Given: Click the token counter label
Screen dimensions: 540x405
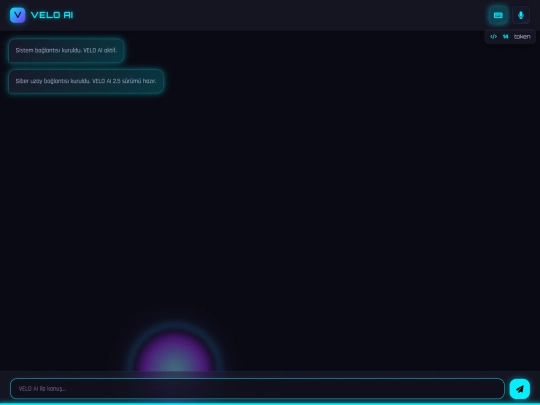Looking at the screenshot, I should [522, 37].
